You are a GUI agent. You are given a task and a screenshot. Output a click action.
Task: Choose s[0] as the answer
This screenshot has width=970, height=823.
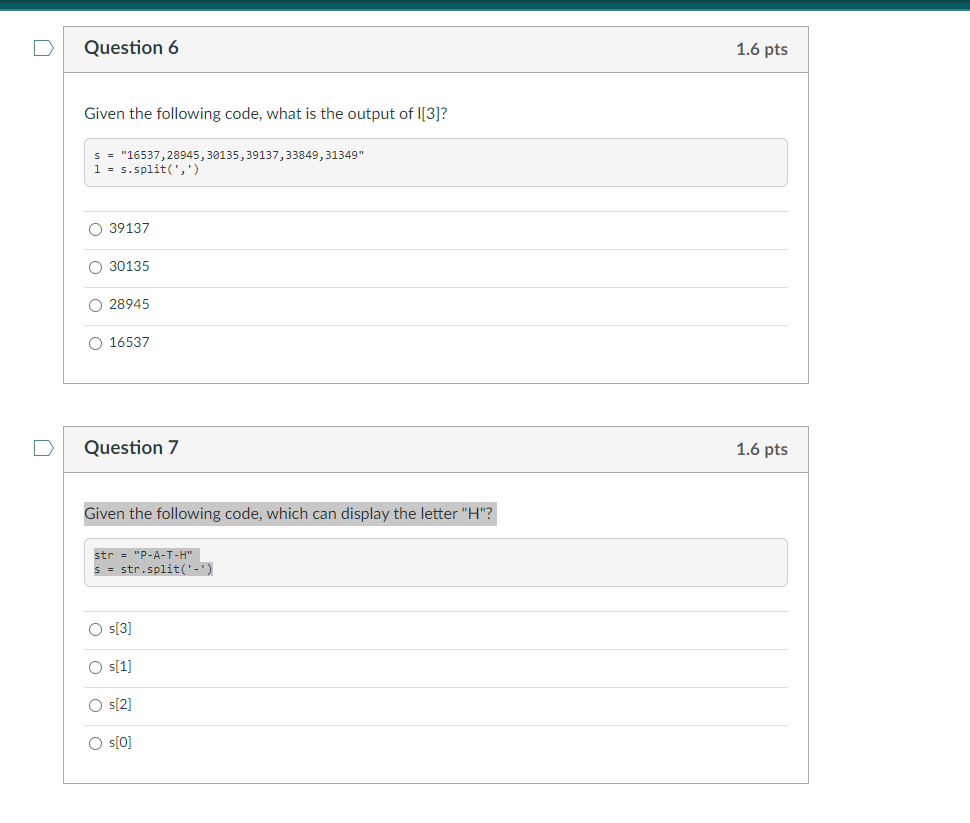(x=95, y=743)
